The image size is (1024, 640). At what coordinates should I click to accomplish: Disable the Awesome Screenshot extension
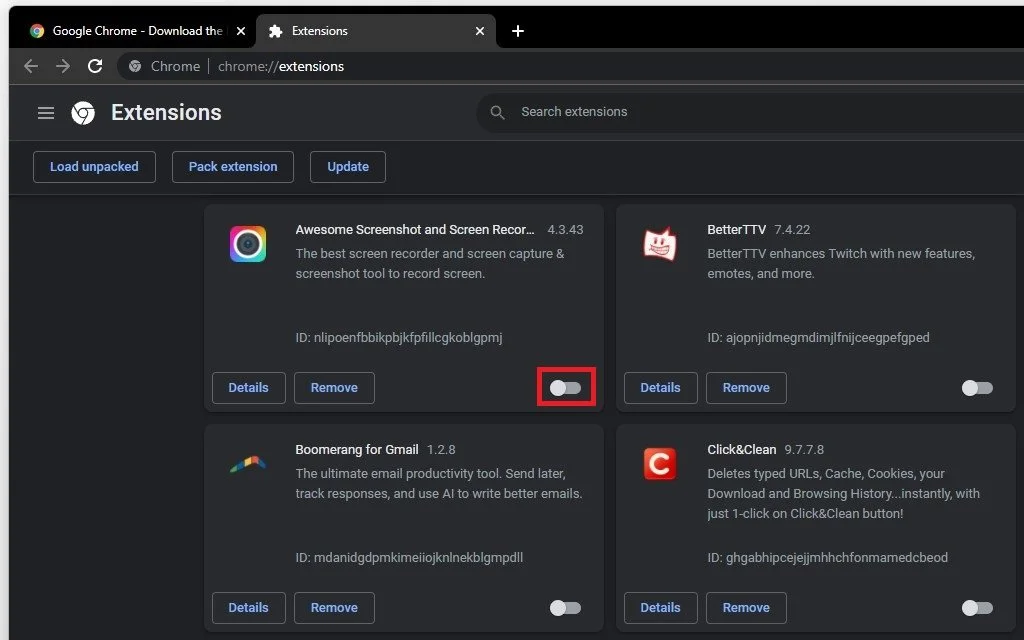(565, 388)
